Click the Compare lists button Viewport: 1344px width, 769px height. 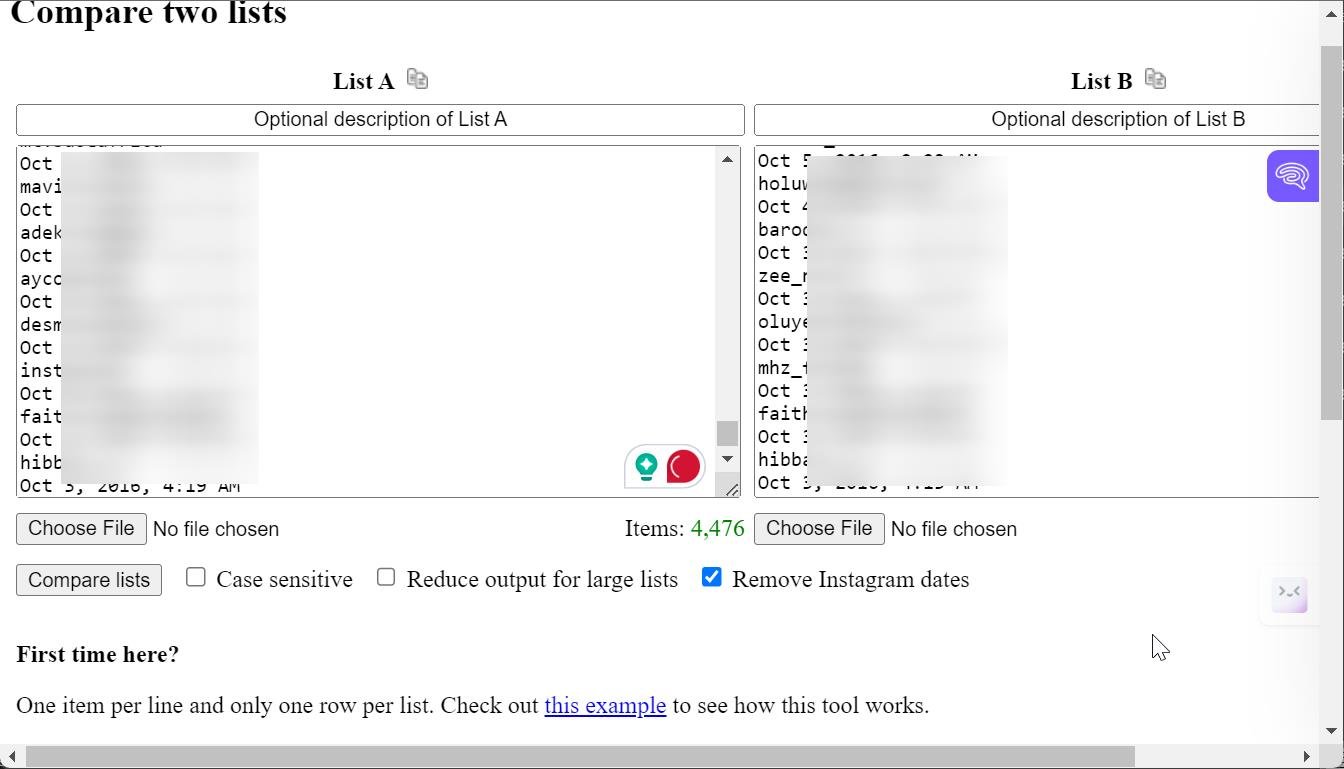(x=89, y=580)
